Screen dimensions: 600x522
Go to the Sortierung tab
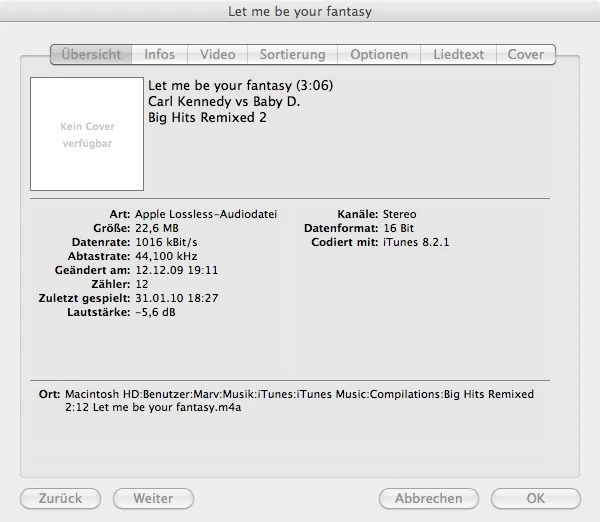coord(292,54)
